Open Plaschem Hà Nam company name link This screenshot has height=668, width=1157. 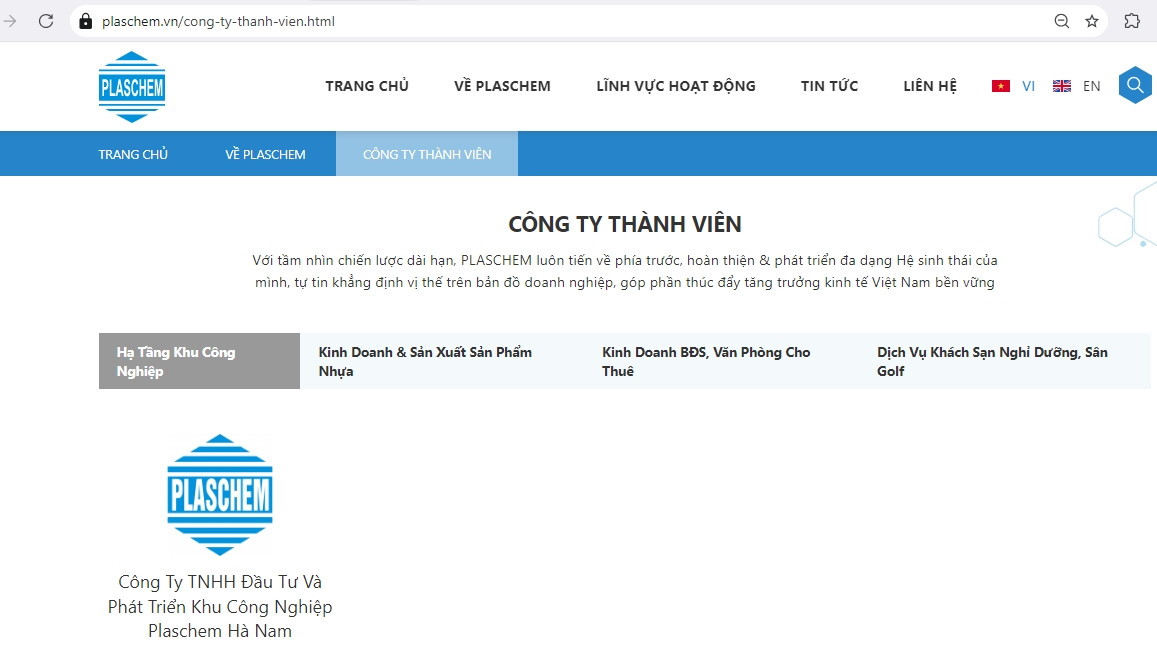pyautogui.click(x=220, y=606)
